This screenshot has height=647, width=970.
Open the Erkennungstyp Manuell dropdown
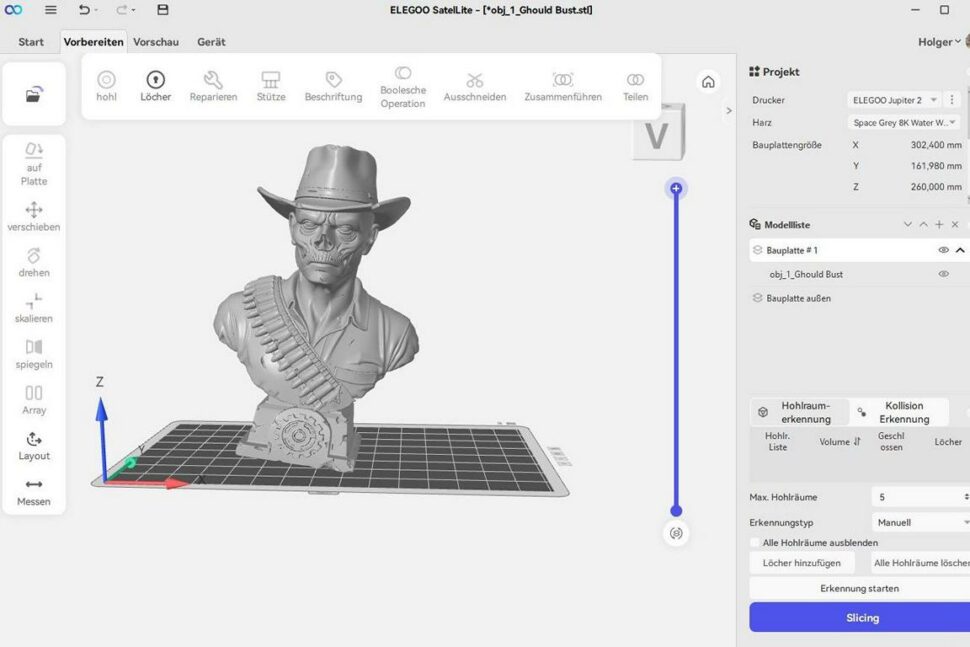click(921, 522)
